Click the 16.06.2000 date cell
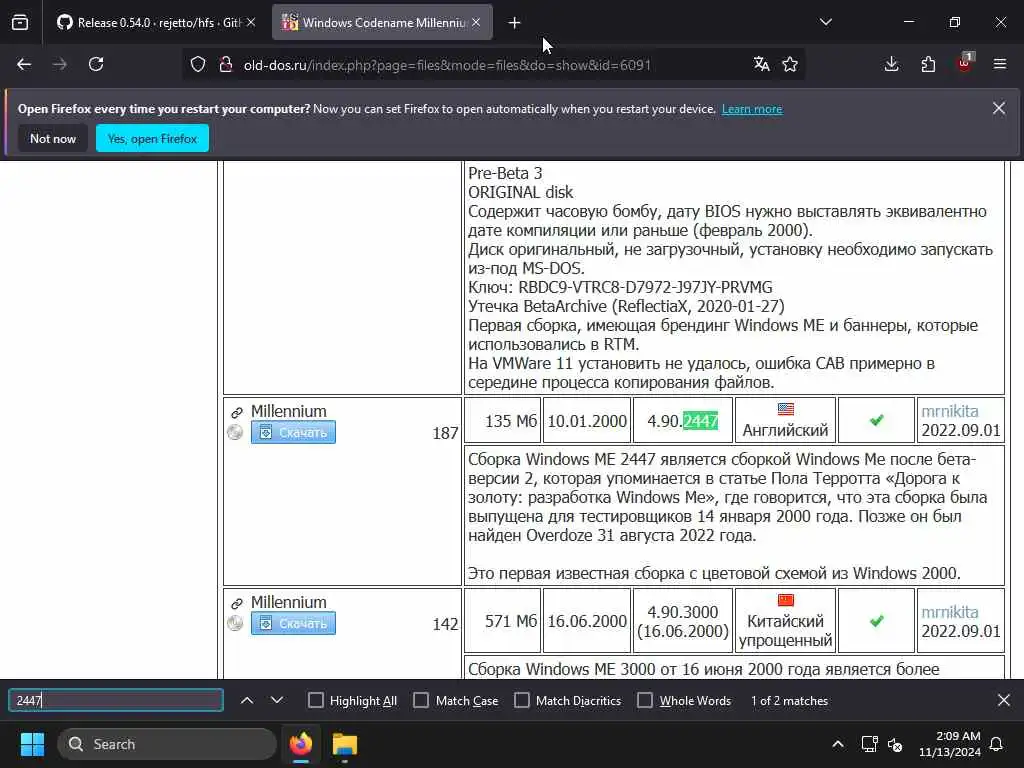Image resolution: width=1024 pixels, height=768 pixels. point(586,621)
